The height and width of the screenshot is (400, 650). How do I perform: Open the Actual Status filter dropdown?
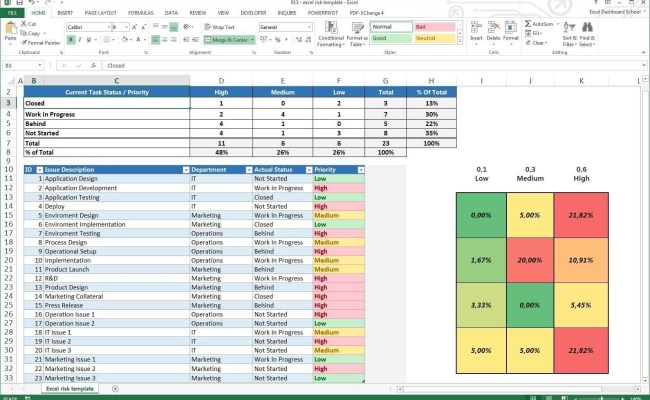[309, 170]
